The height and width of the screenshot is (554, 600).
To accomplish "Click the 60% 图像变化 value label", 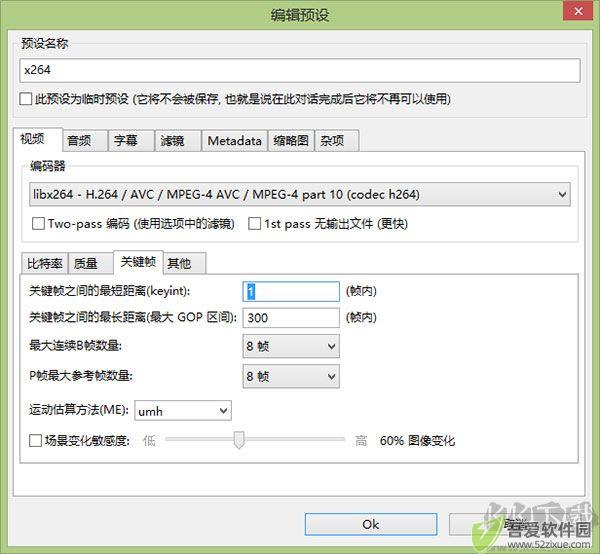I will point(417,441).
